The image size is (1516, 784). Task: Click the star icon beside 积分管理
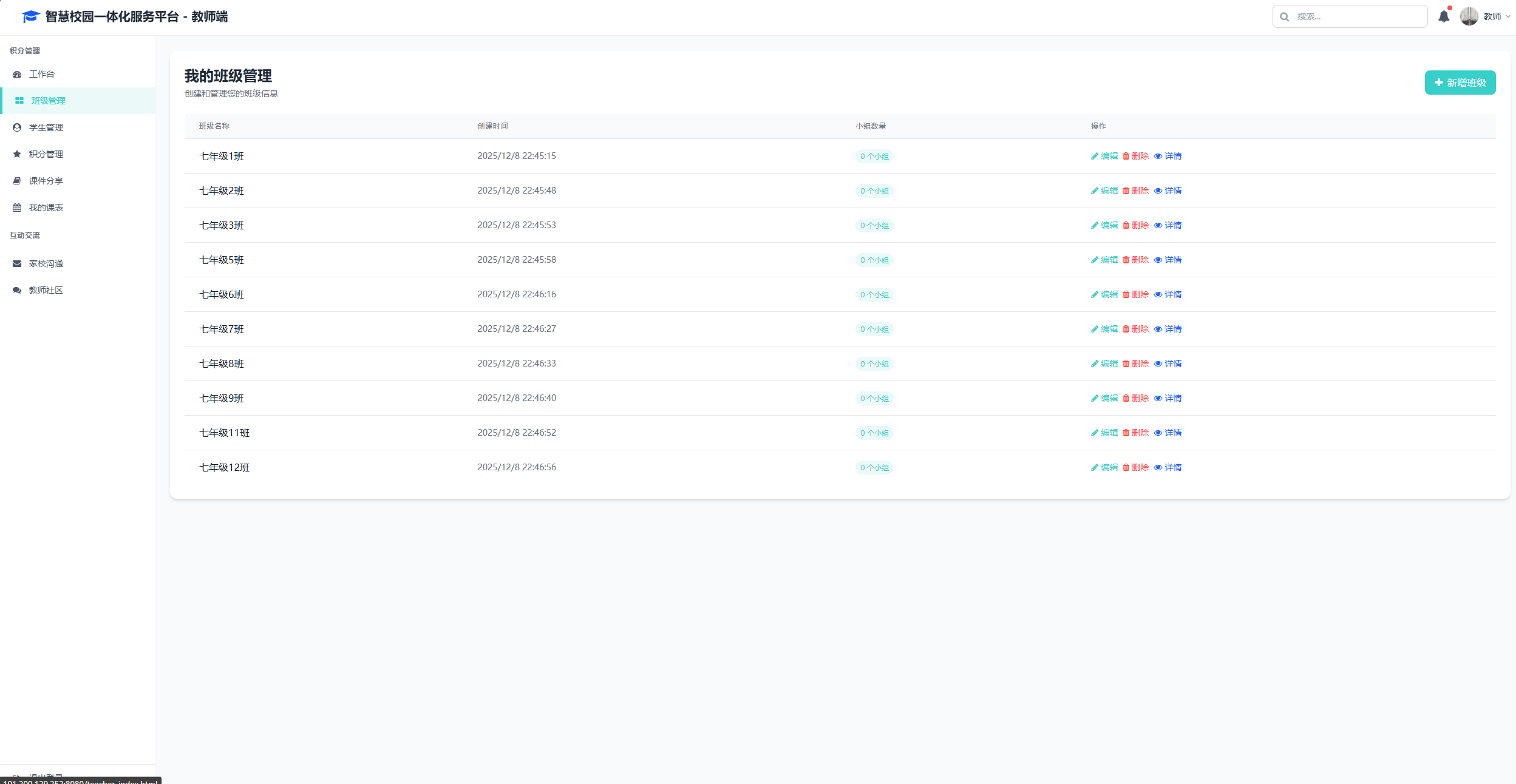tap(17, 154)
